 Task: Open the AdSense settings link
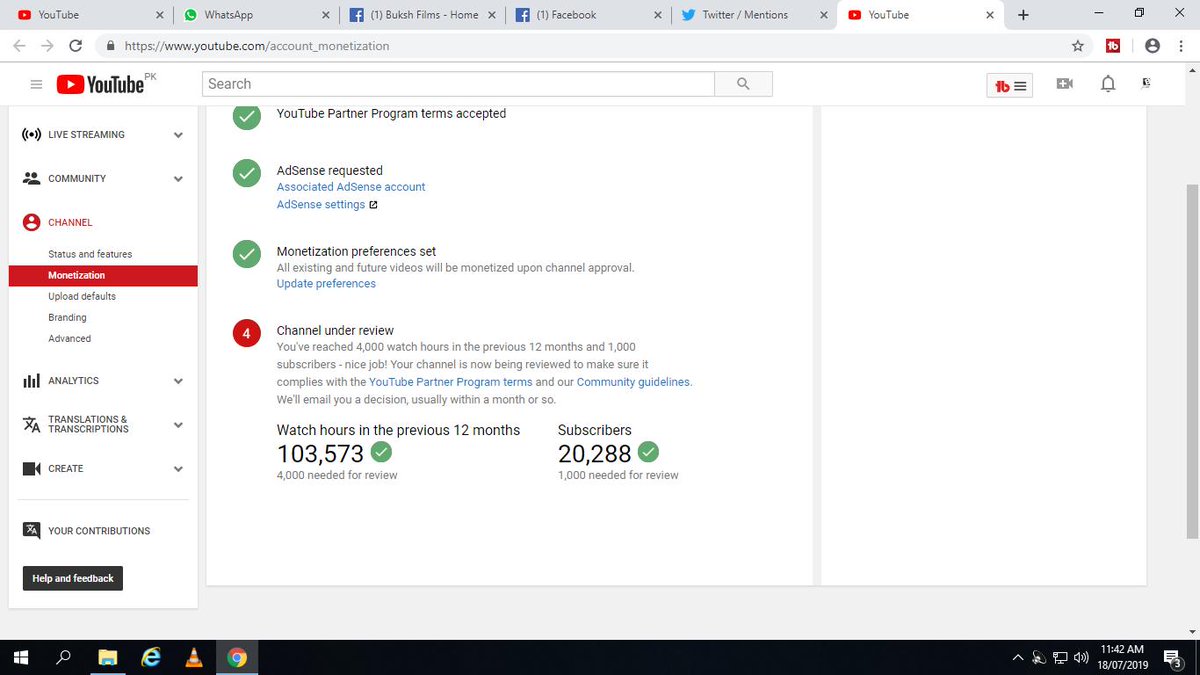(321, 204)
